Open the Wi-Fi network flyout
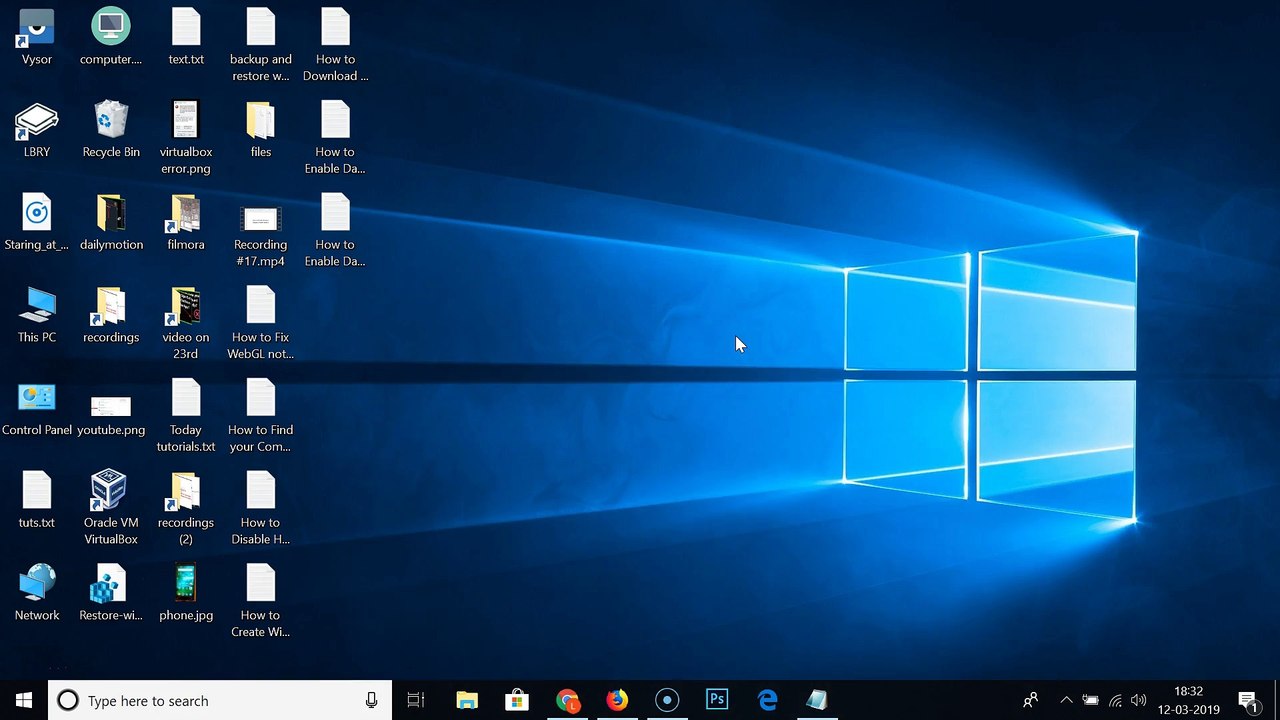The width and height of the screenshot is (1280, 720). [1115, 700]
